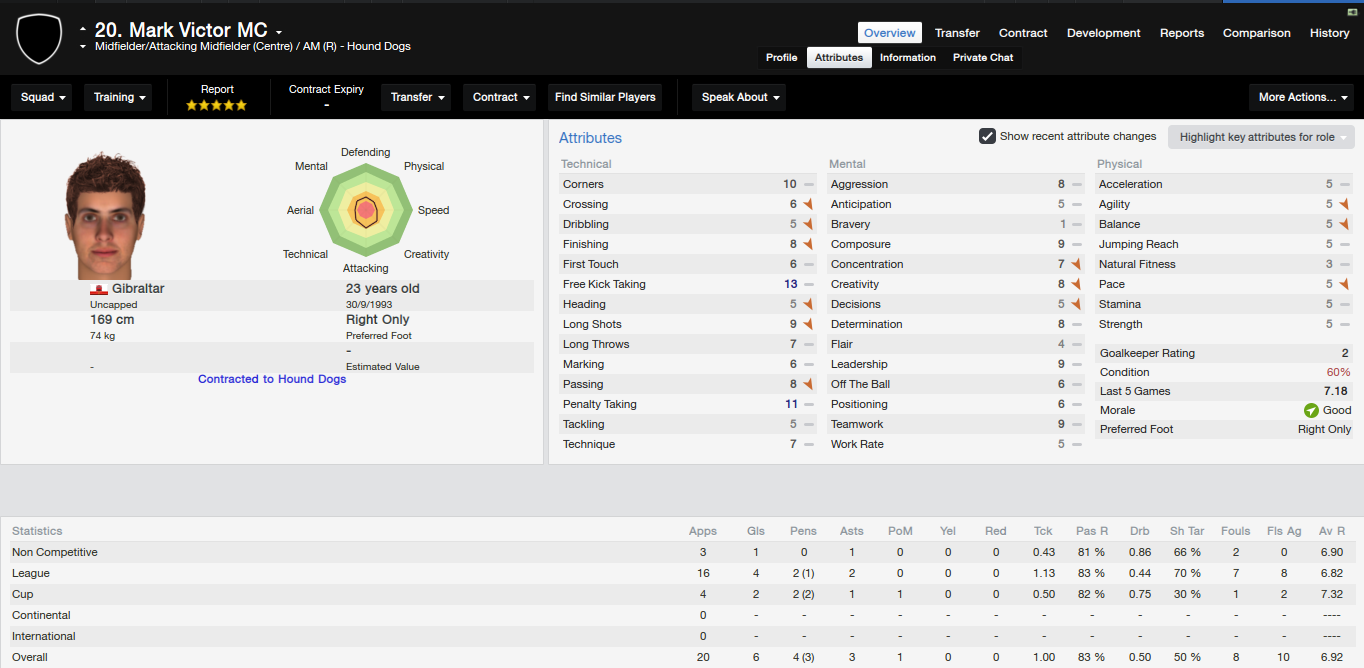Click Find Similar Players button
The width and height of the screenshot is (1364, 668).
click(x=605, y=97)
